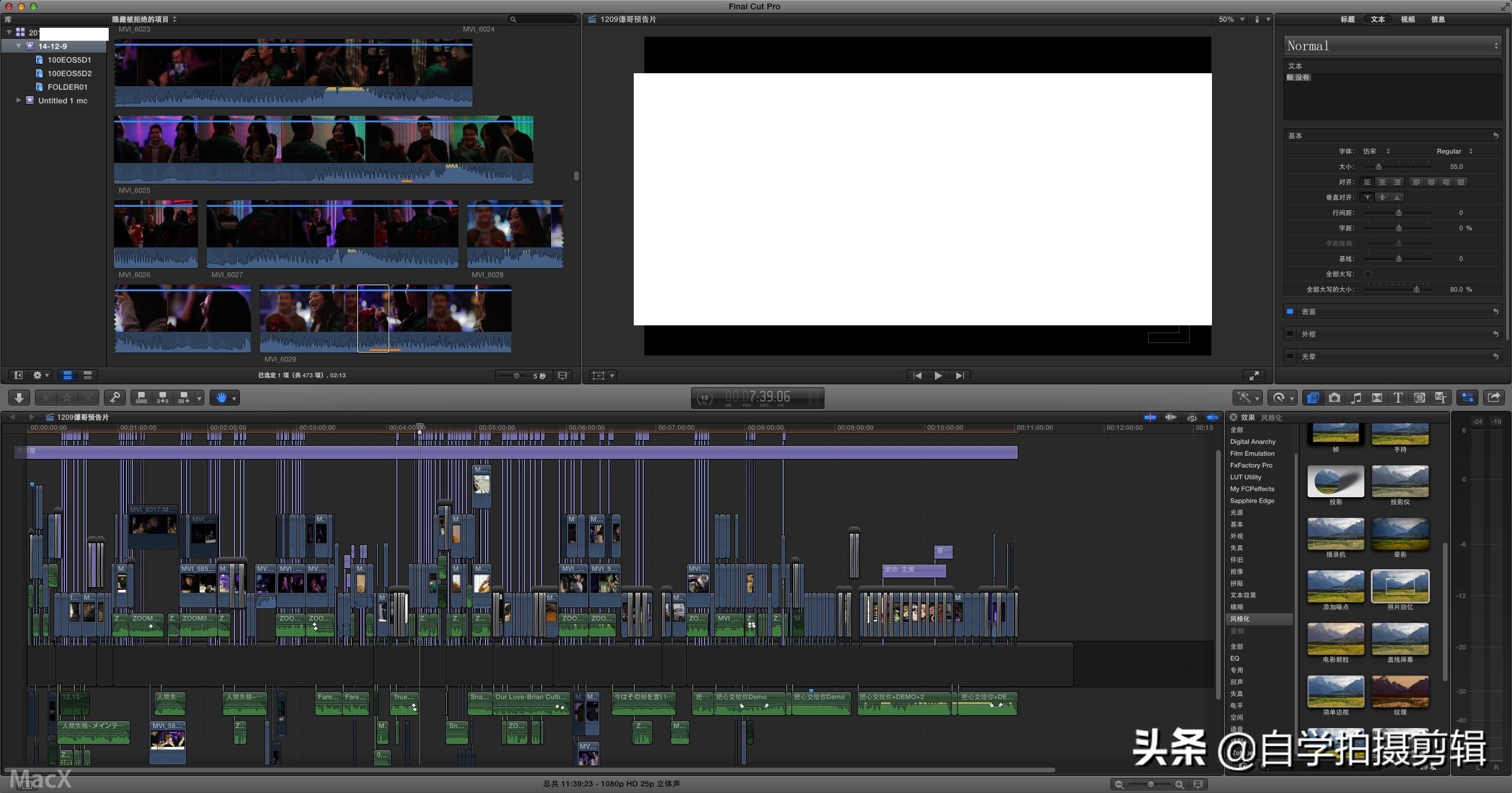Open the photos browser camera icon
This screenshot has height=793, width=1512.
[1334, 398]
